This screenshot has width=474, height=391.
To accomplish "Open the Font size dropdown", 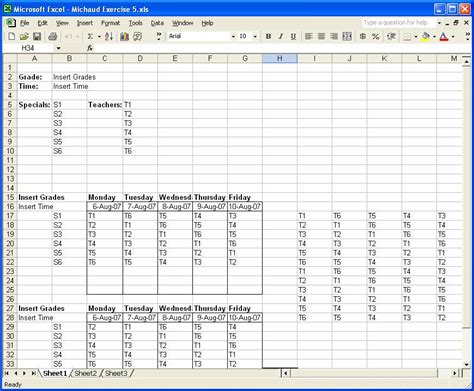I will click(255, 36).
